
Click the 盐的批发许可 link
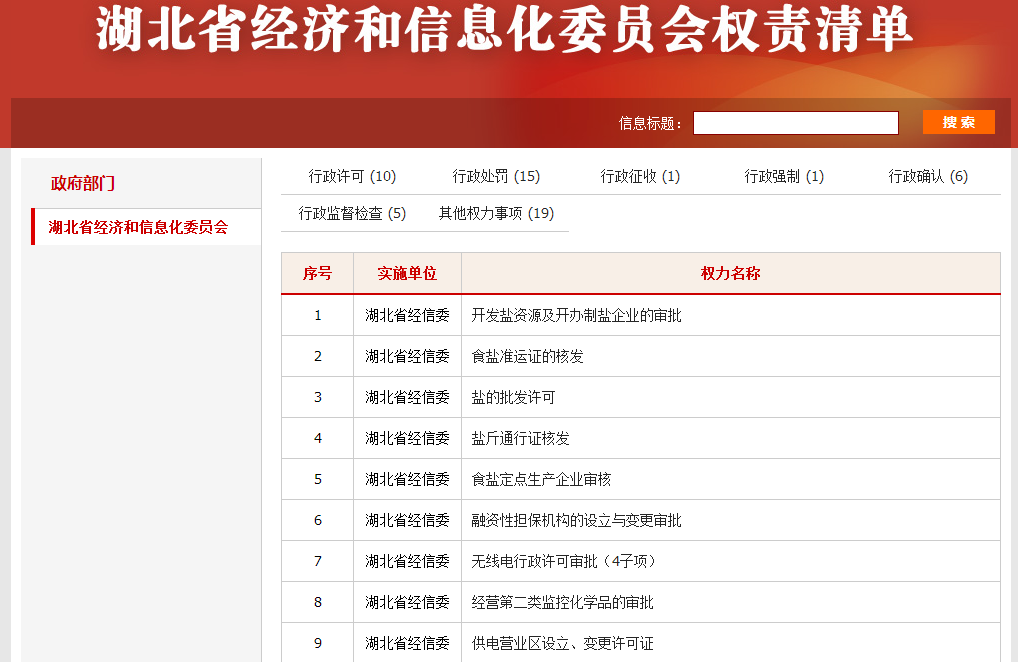point(513,397)
